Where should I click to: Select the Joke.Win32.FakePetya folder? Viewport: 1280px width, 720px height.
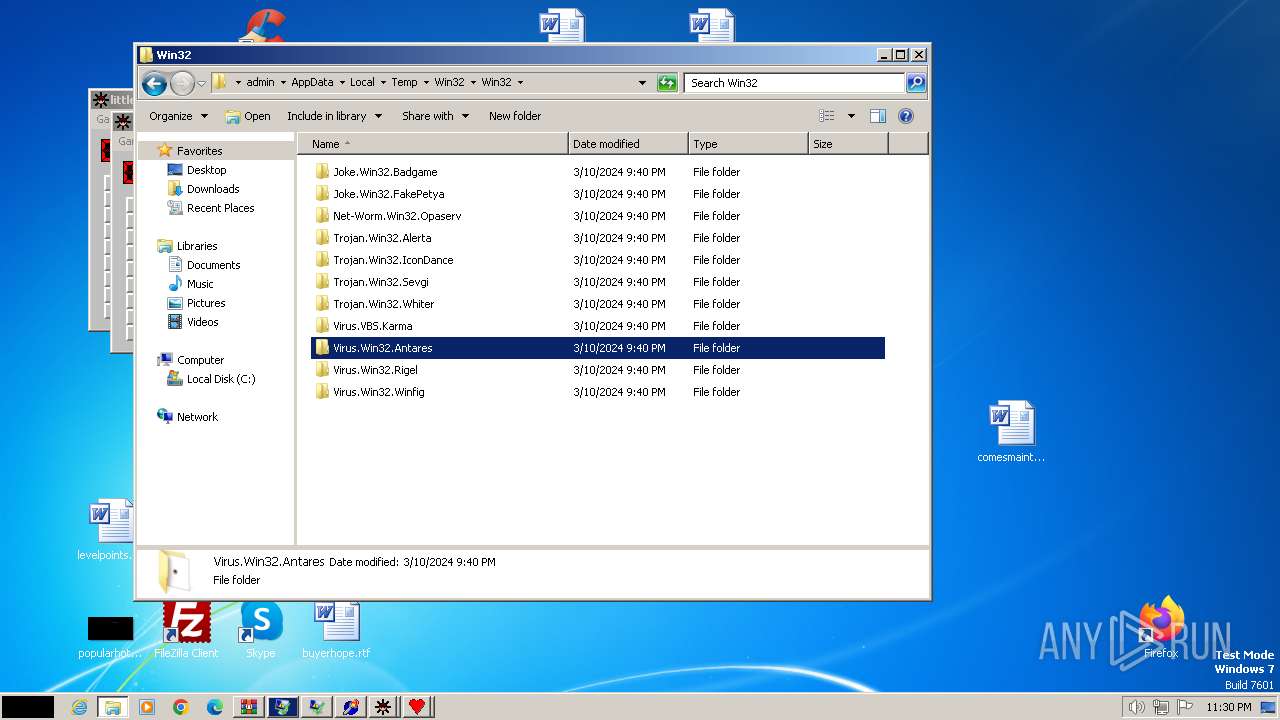click(388, 194)
